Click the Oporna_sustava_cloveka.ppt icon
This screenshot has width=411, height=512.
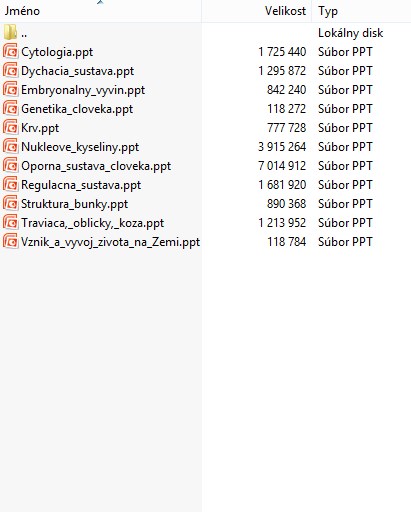(x=10, y=166)
